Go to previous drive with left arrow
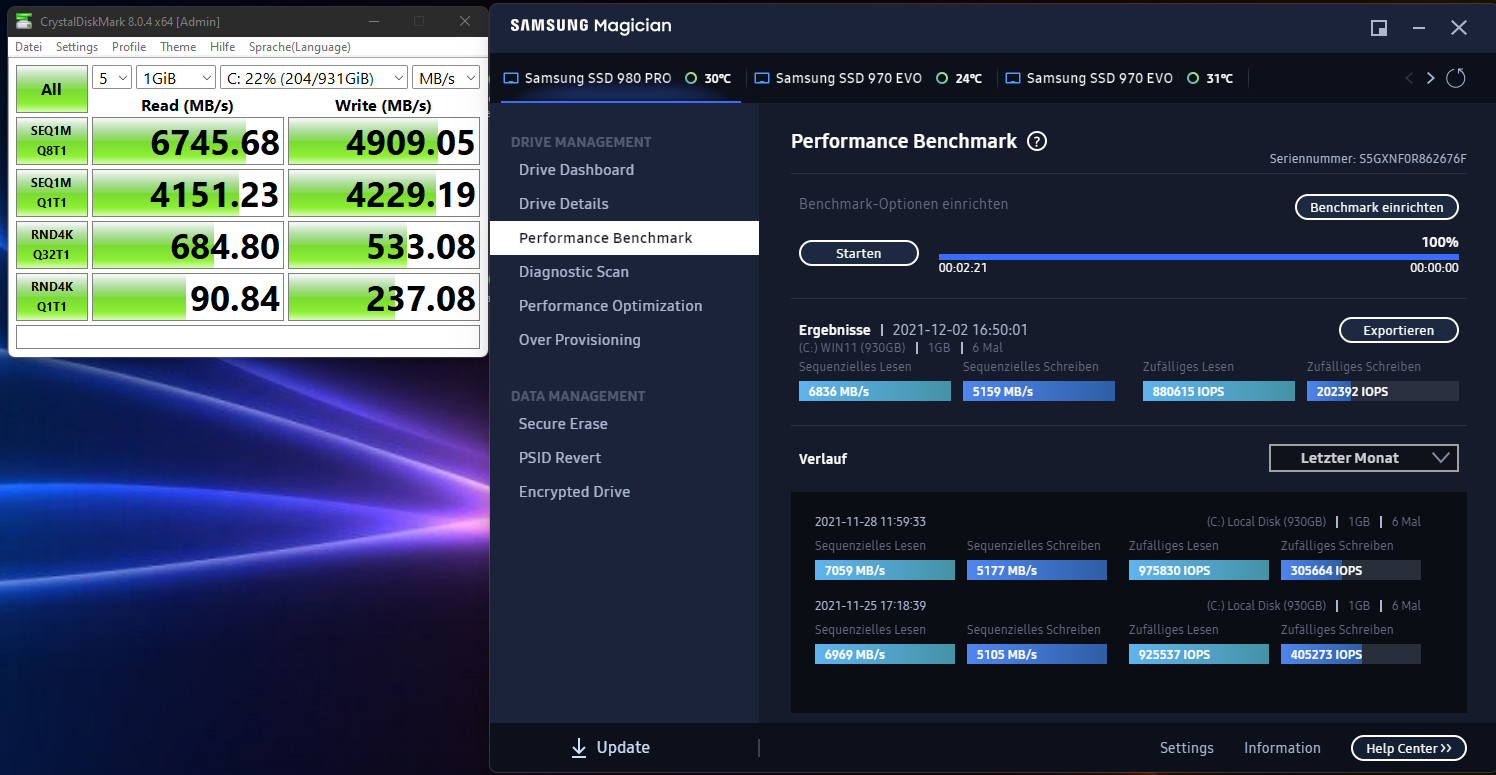The height and width of the screenshot is (775, 1496). 1409,78
